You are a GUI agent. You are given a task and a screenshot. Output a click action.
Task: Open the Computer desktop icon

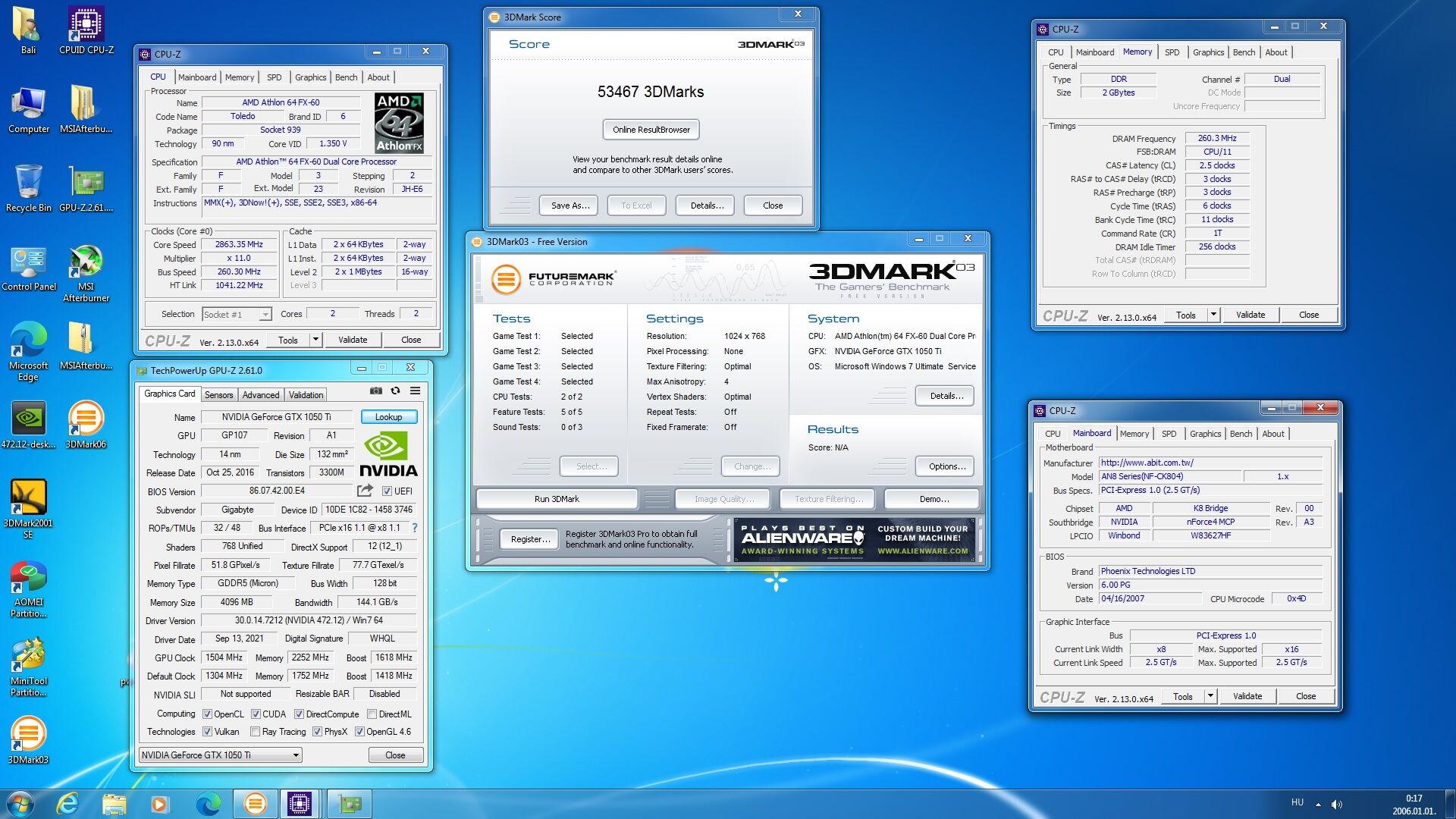pyautogui.click(x=28, y=110)
